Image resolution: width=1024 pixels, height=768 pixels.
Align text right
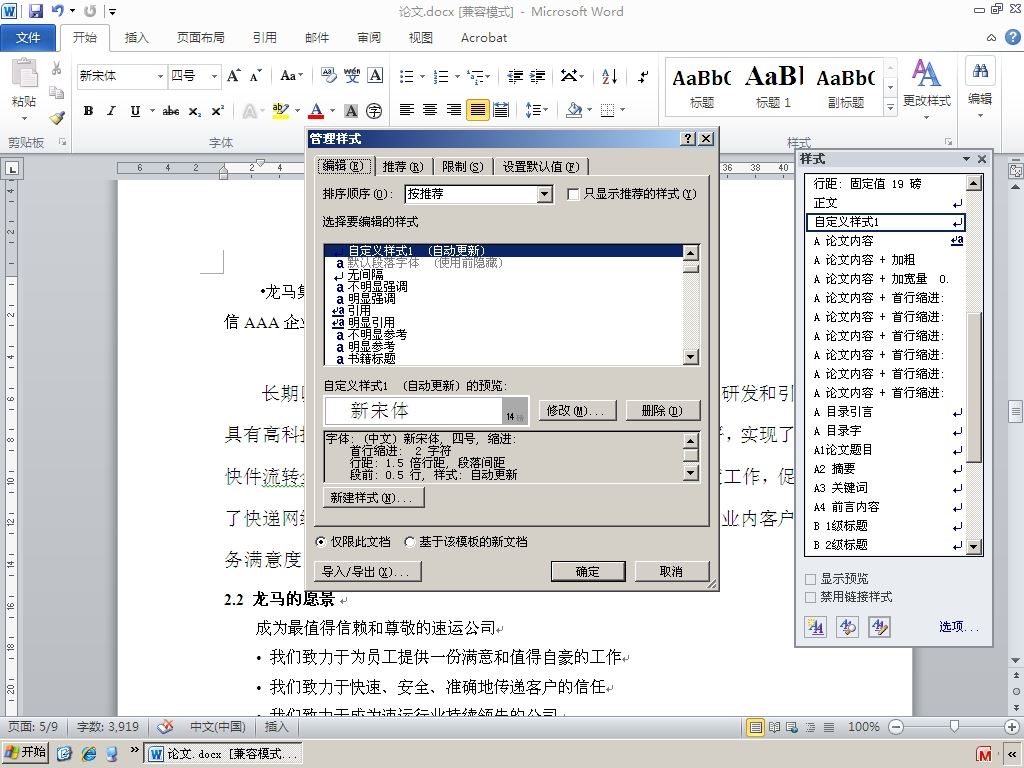[x=454, y=110]
